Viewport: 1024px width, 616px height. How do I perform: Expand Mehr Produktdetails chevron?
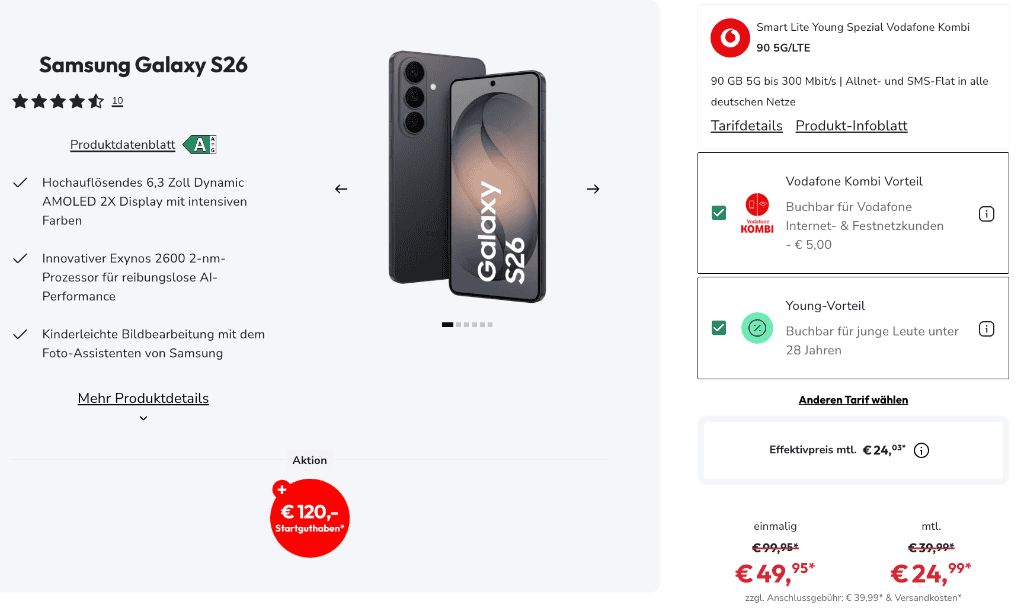click(143, 418)
